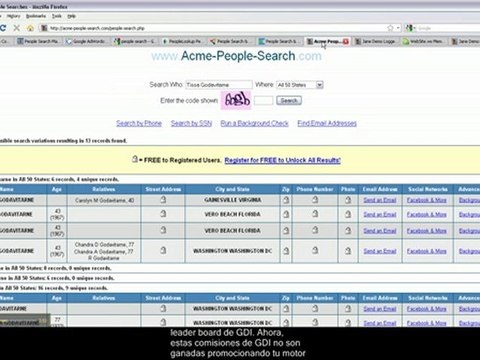The height and width of the screenshot is (360, 480).
Task: Click the site identity icon in address bar
Action: click(44, 28)
